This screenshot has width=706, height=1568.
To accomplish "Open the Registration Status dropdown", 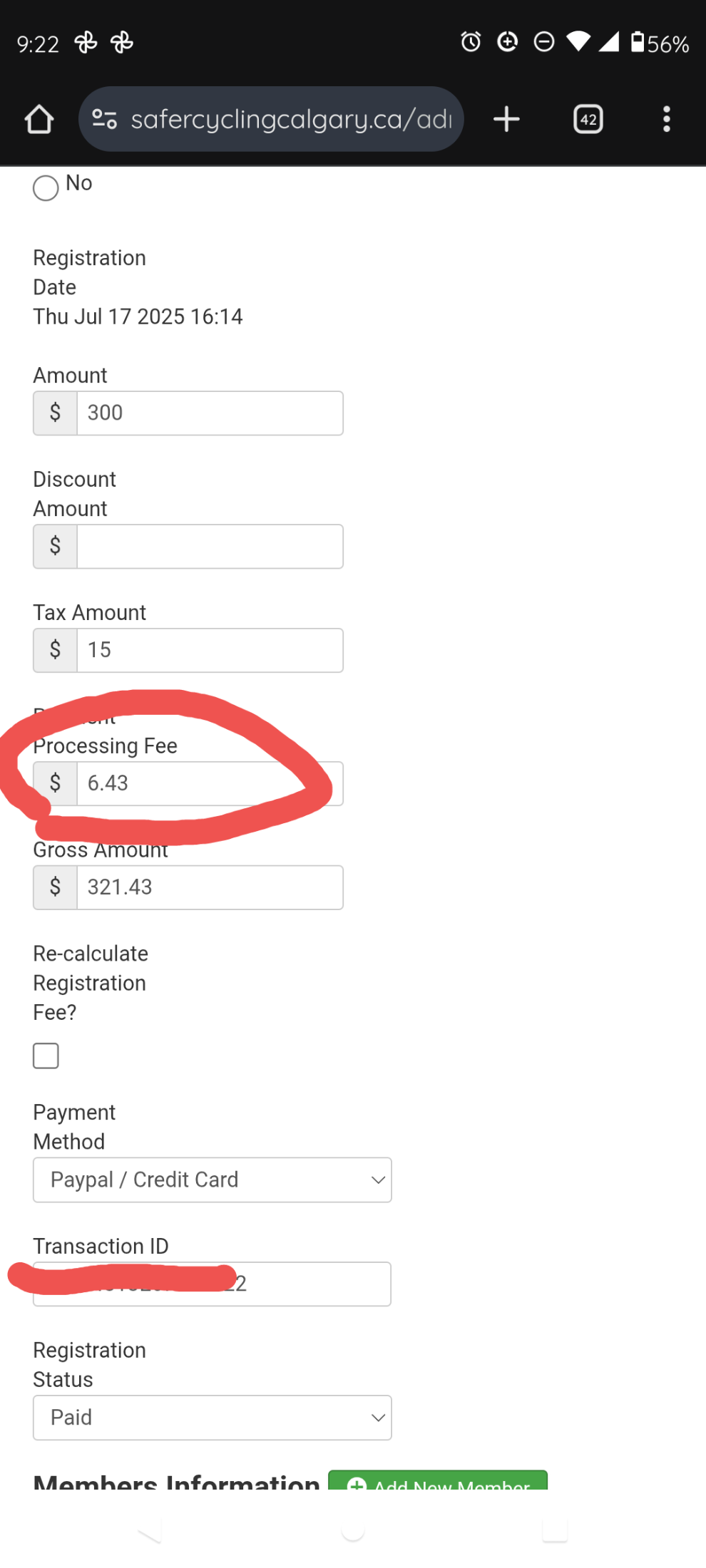I will click(213, 1418).
